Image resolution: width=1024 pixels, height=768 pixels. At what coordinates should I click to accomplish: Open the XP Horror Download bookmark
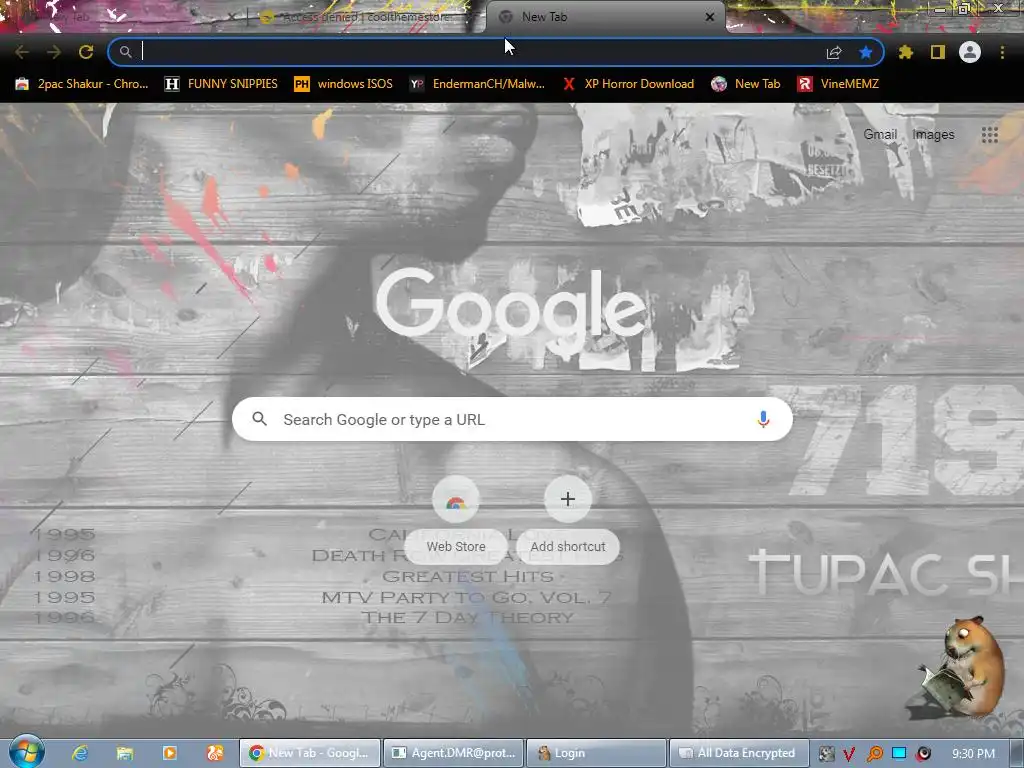point(628,84)
